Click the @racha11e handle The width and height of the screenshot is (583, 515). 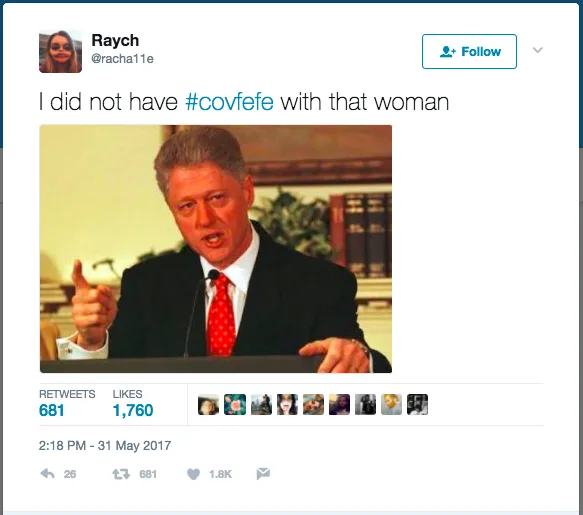coord(122,59)
